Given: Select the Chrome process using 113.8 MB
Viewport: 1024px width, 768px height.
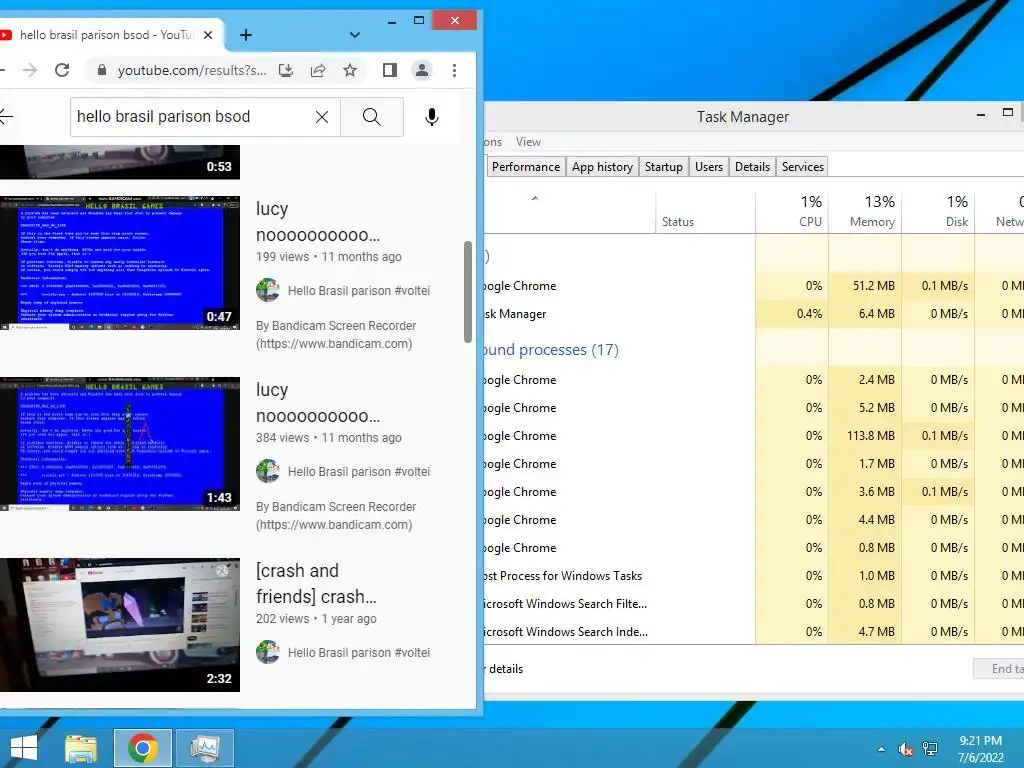Looking at the screenshot, I should 754,436.
